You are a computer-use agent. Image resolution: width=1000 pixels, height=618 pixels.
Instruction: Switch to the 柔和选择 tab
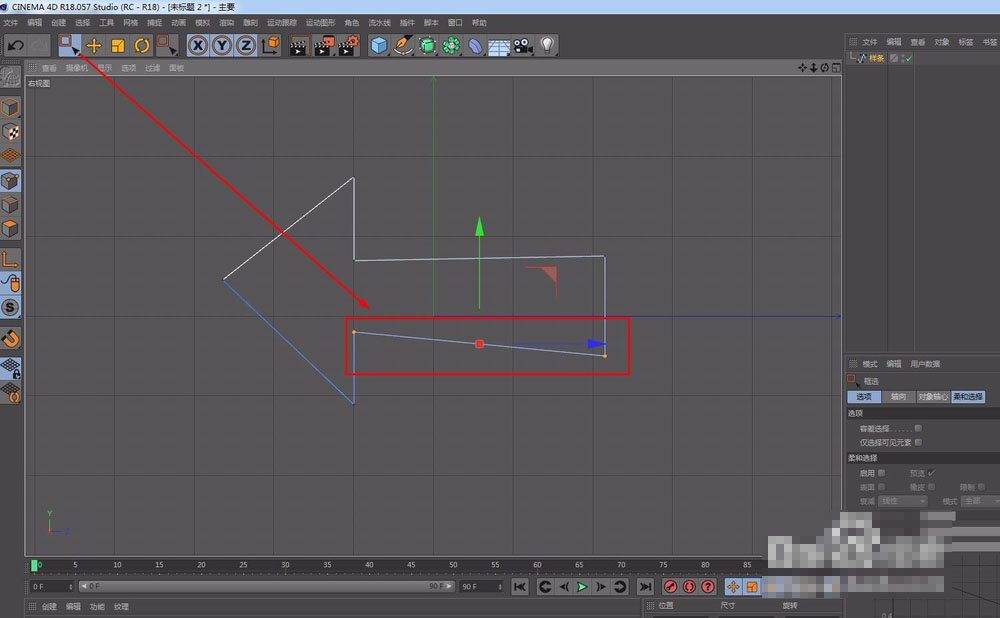(968, 397)
